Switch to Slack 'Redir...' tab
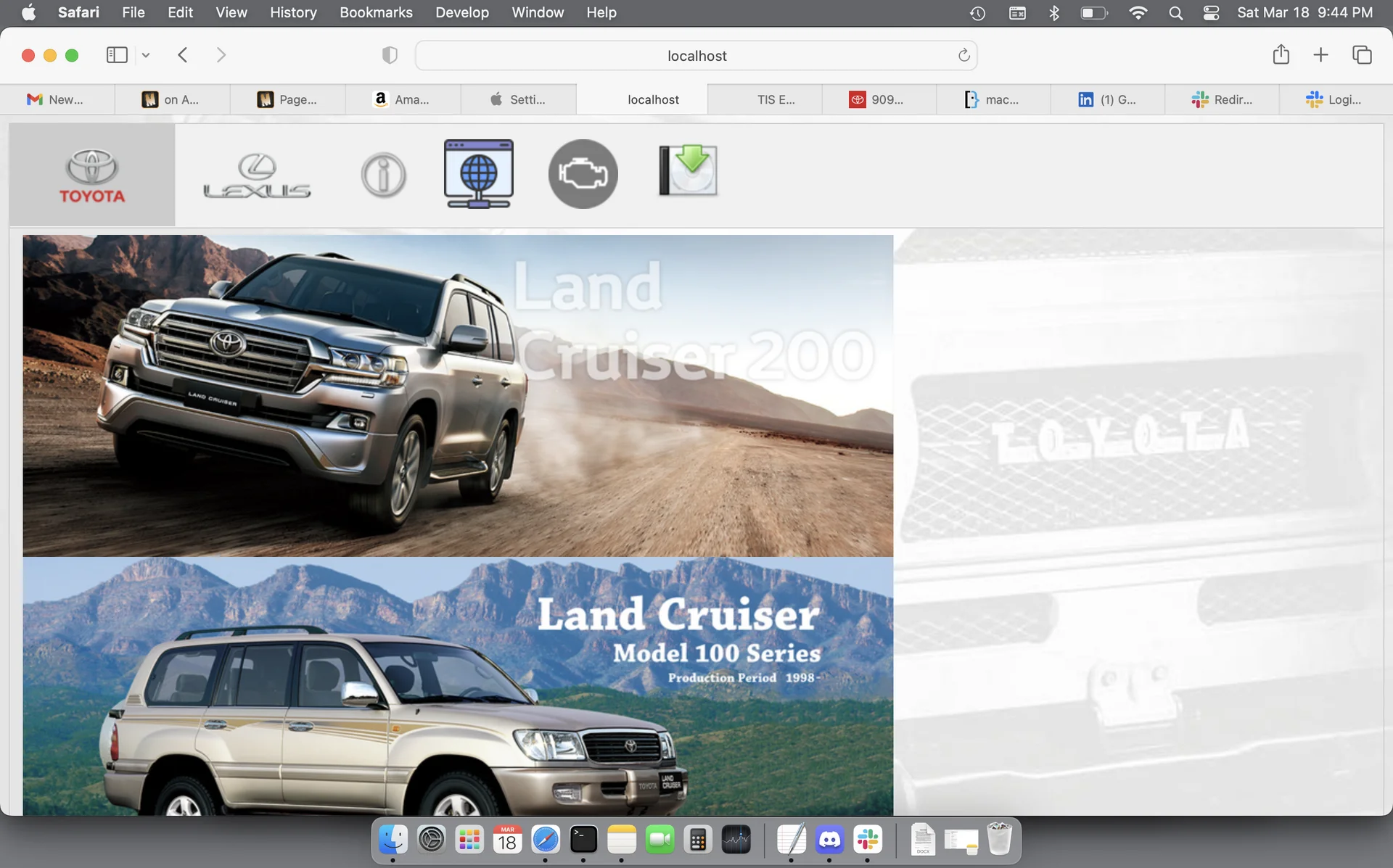The width and height of the screenshot is (1393, 868). [x=1222, y=99]
